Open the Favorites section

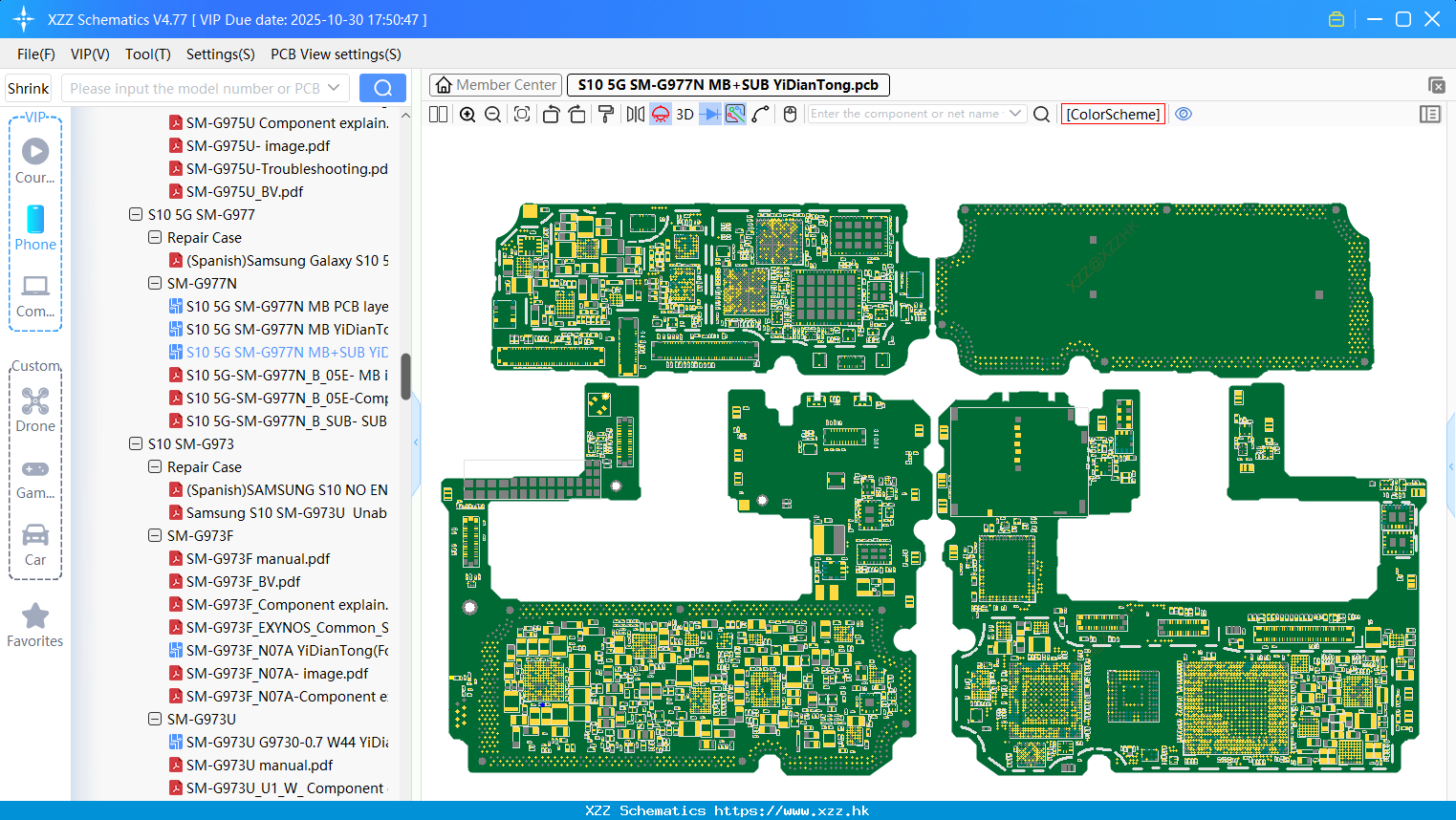(x=35, y=625)
